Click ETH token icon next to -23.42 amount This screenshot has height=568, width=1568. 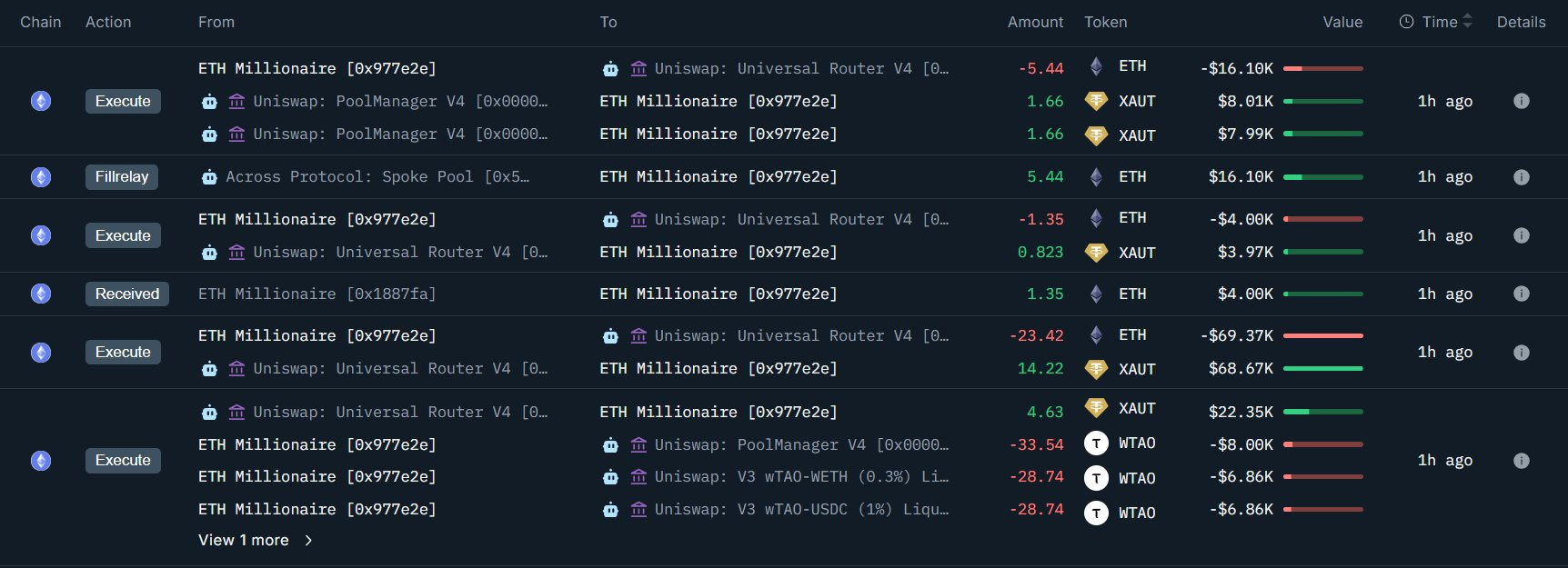coord(1096,335)
